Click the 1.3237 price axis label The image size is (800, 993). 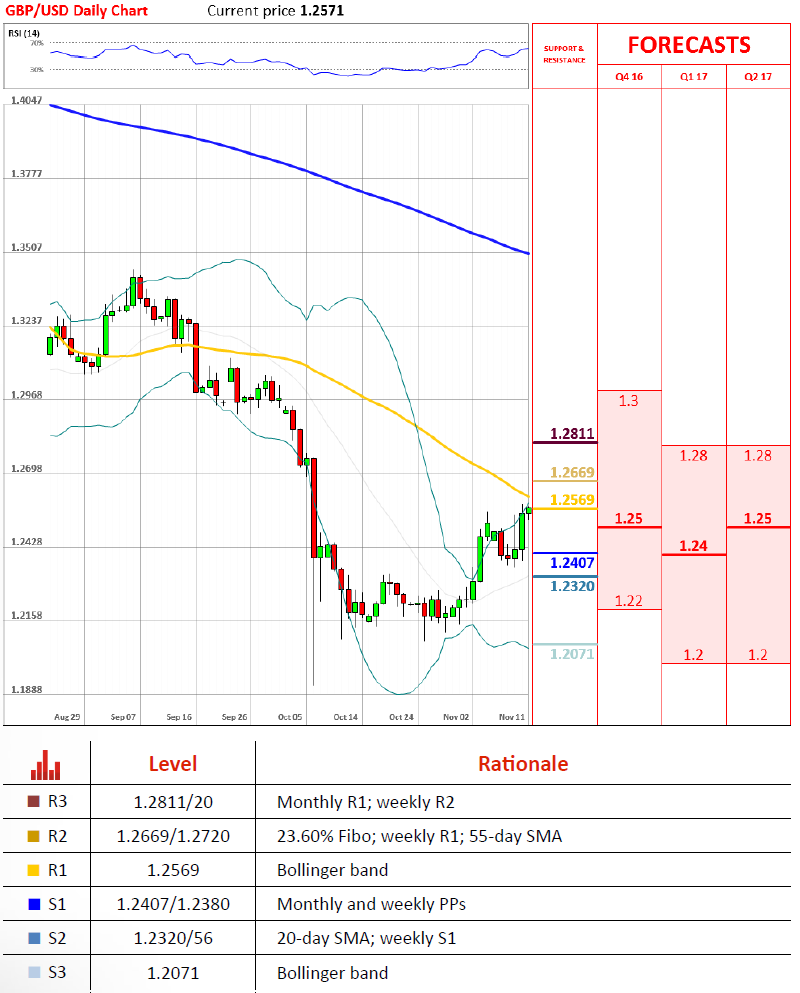(27, 321)
